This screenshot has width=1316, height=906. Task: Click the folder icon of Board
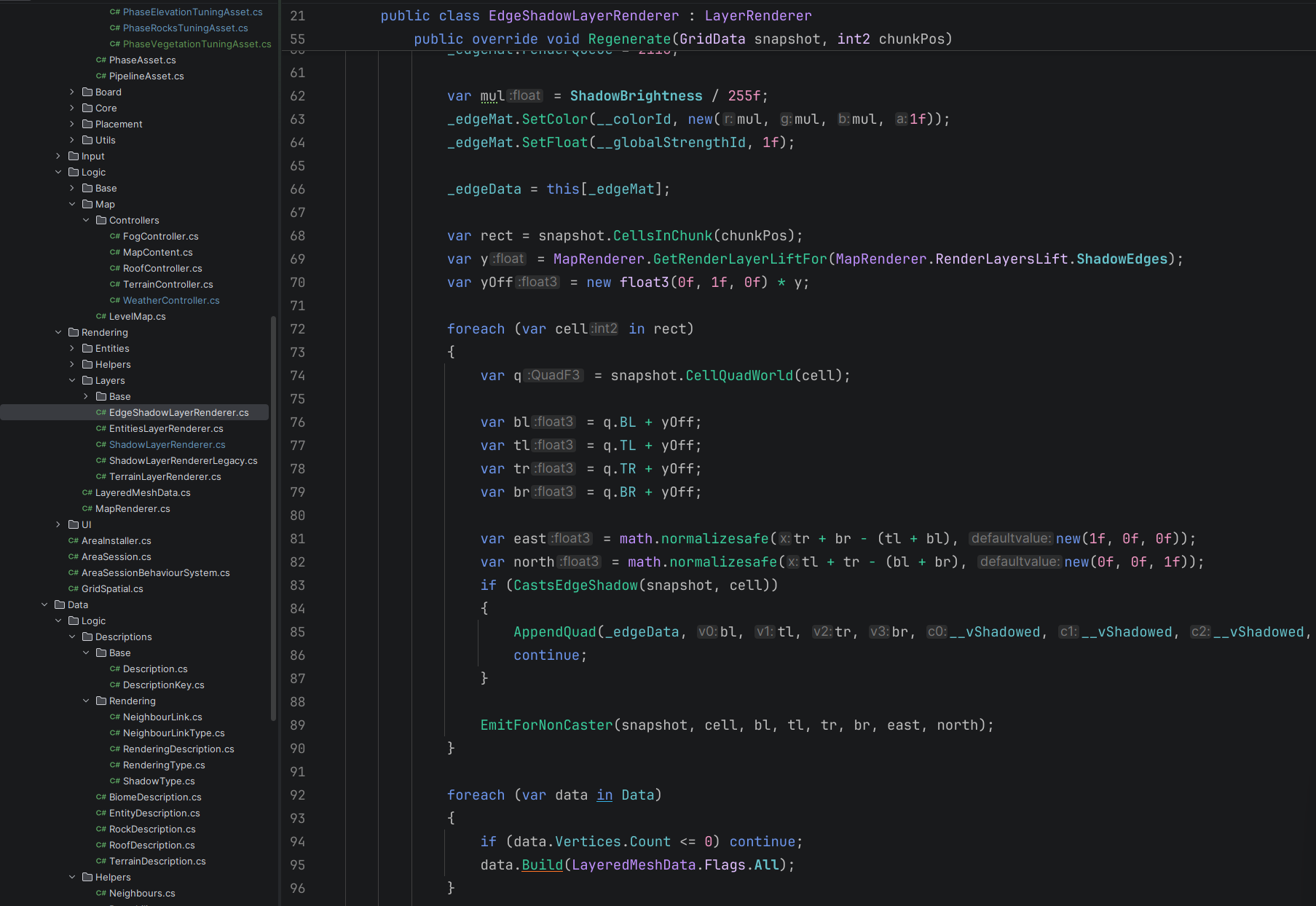pos(87,92)
